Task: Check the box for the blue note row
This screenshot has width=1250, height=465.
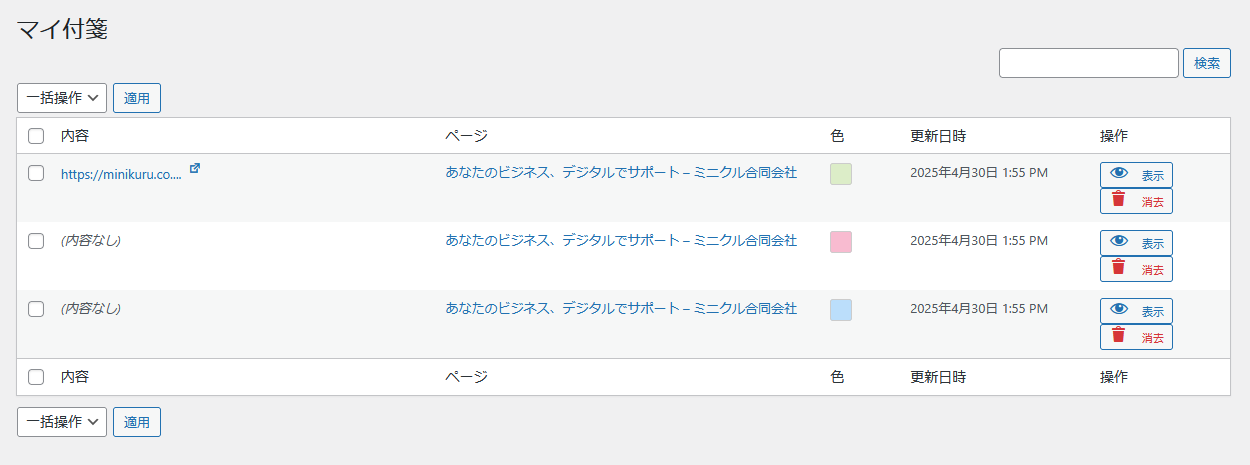Action: (x=36, y=309)
